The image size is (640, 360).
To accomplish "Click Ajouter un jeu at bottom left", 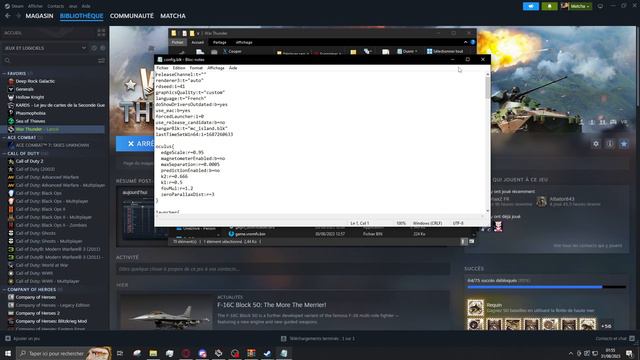I will [x=22, y=338].
